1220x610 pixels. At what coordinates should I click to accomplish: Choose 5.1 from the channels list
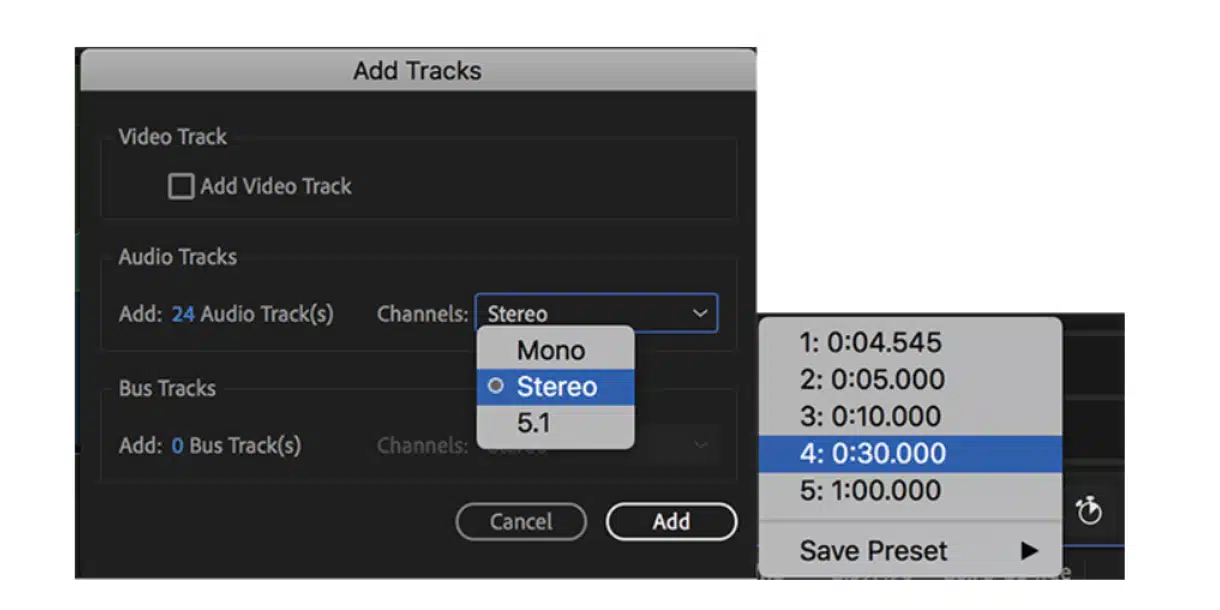pos(534,423)
